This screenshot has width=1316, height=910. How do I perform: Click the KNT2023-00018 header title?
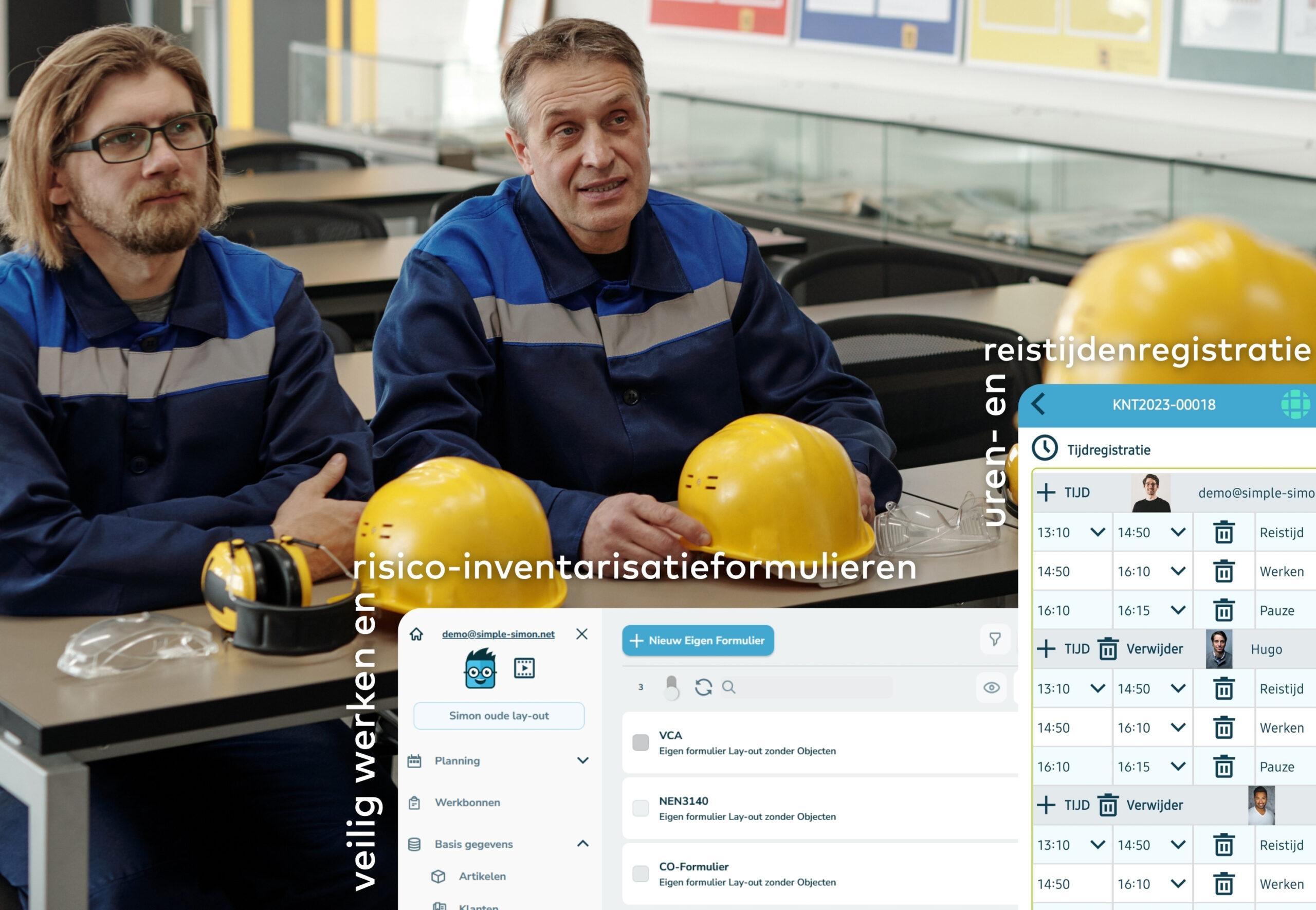tap(1164, 404)
